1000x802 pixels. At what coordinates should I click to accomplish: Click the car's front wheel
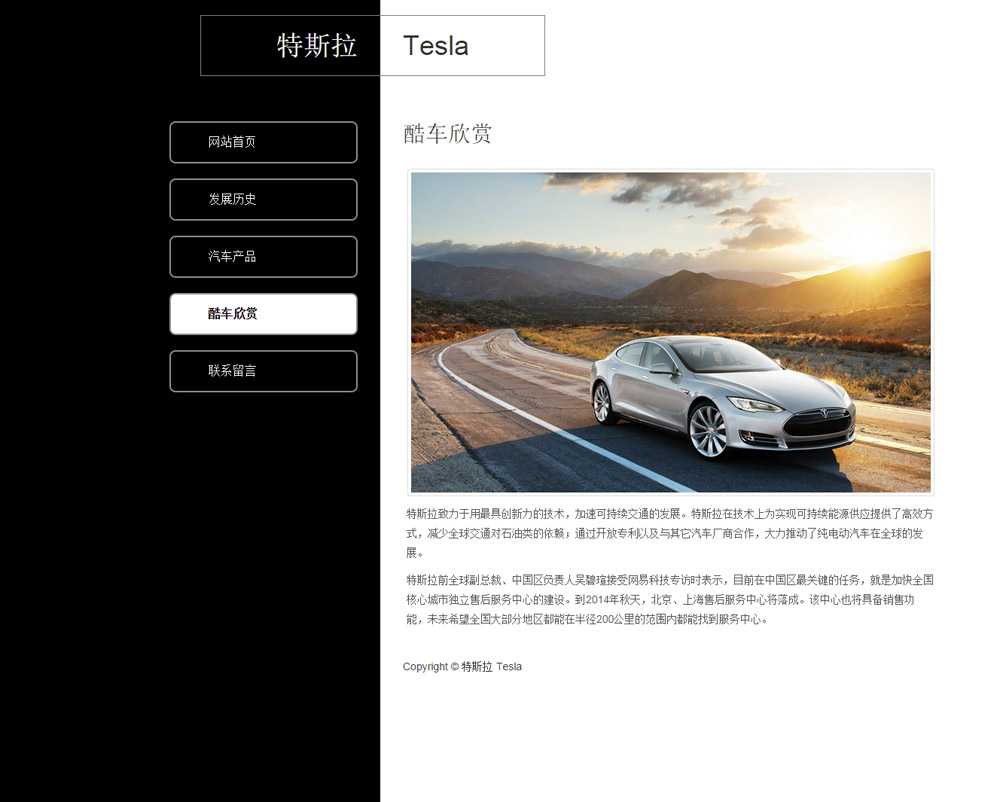click(x=708, y=432)
